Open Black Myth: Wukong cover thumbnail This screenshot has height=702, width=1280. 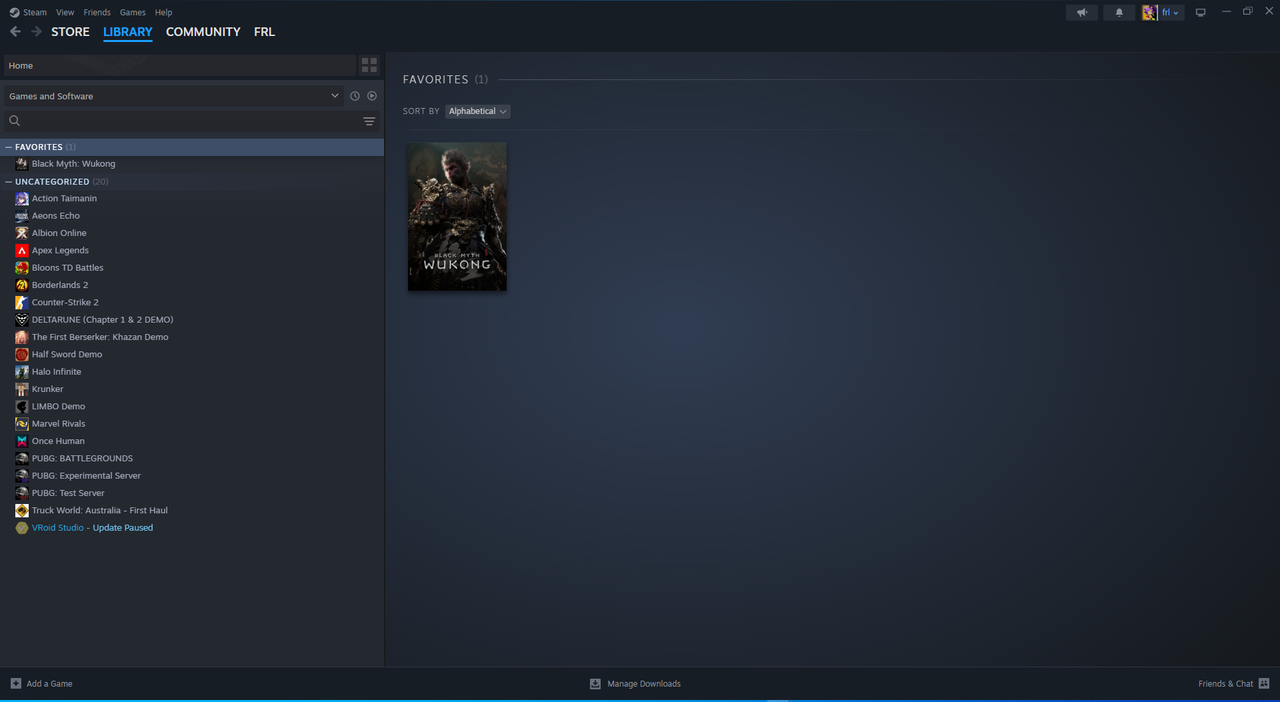coord(457,217)
